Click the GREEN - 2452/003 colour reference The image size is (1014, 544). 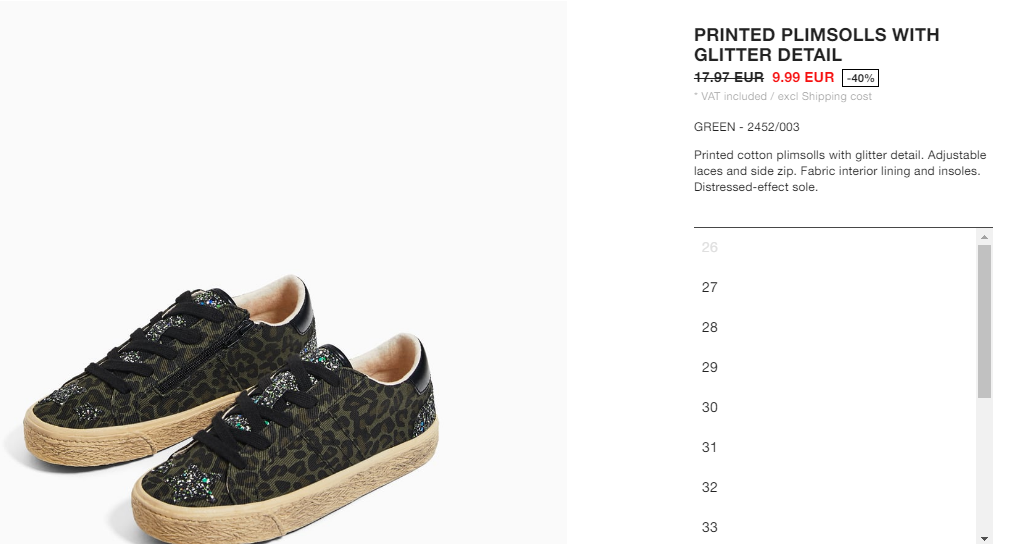coord(747,127)
